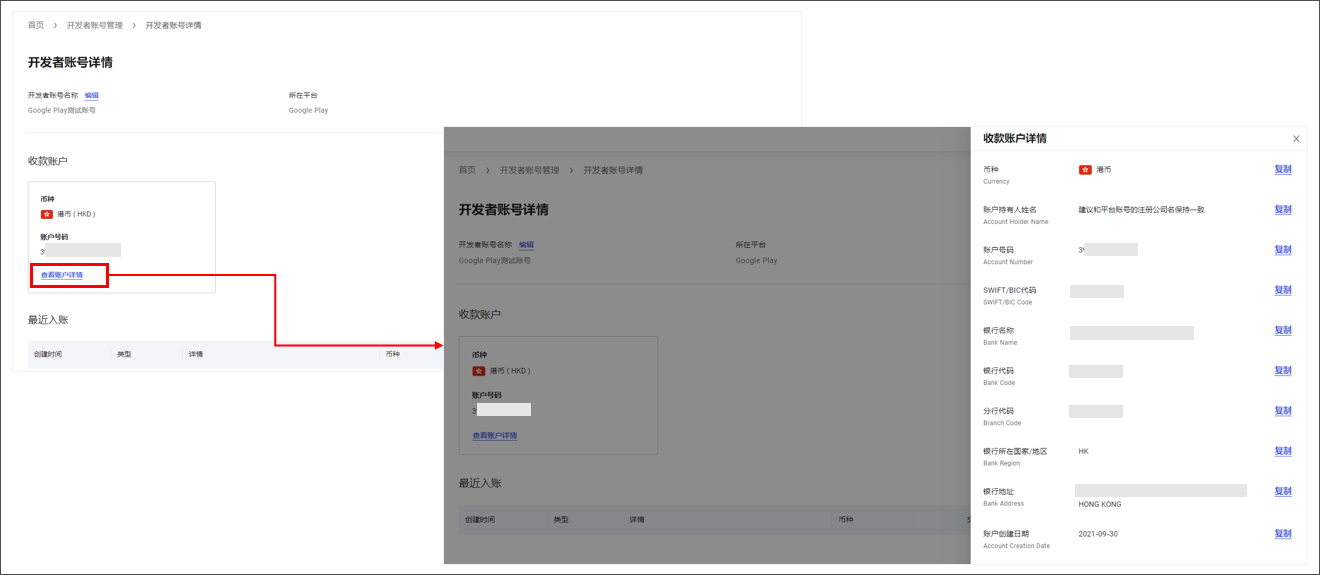
Task: Click 详情 column header in undimmed page table
Action: point(196,354)
